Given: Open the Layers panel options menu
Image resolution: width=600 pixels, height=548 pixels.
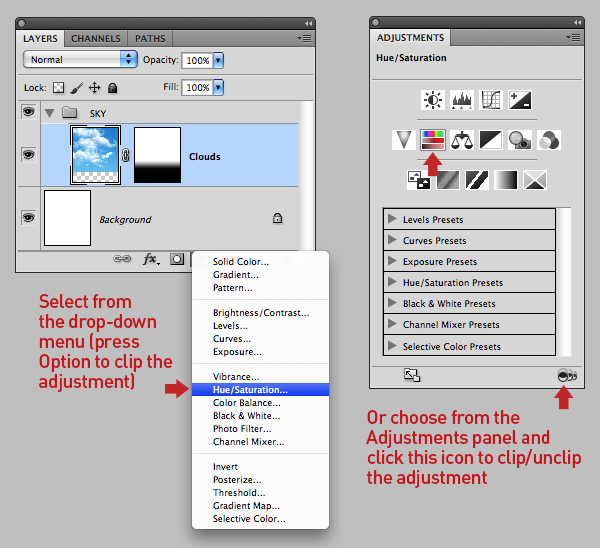Looking at the screenshot, I should (x=304, y=39).
